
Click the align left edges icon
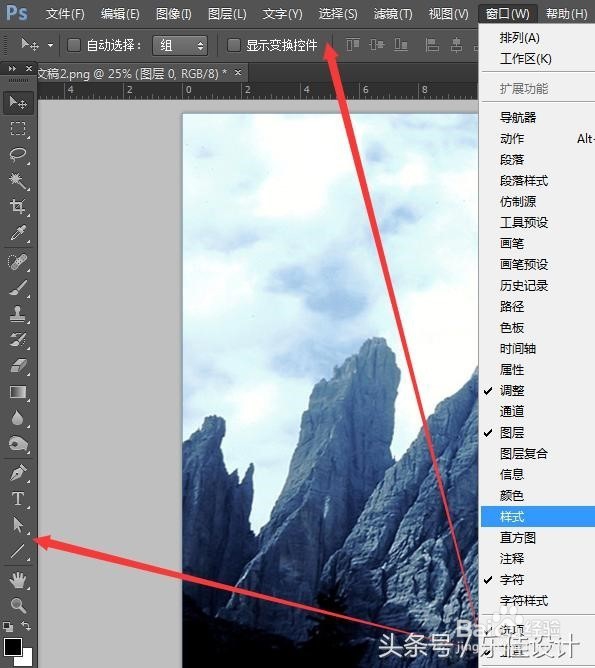pyautogui.click(x=432, y=44)
